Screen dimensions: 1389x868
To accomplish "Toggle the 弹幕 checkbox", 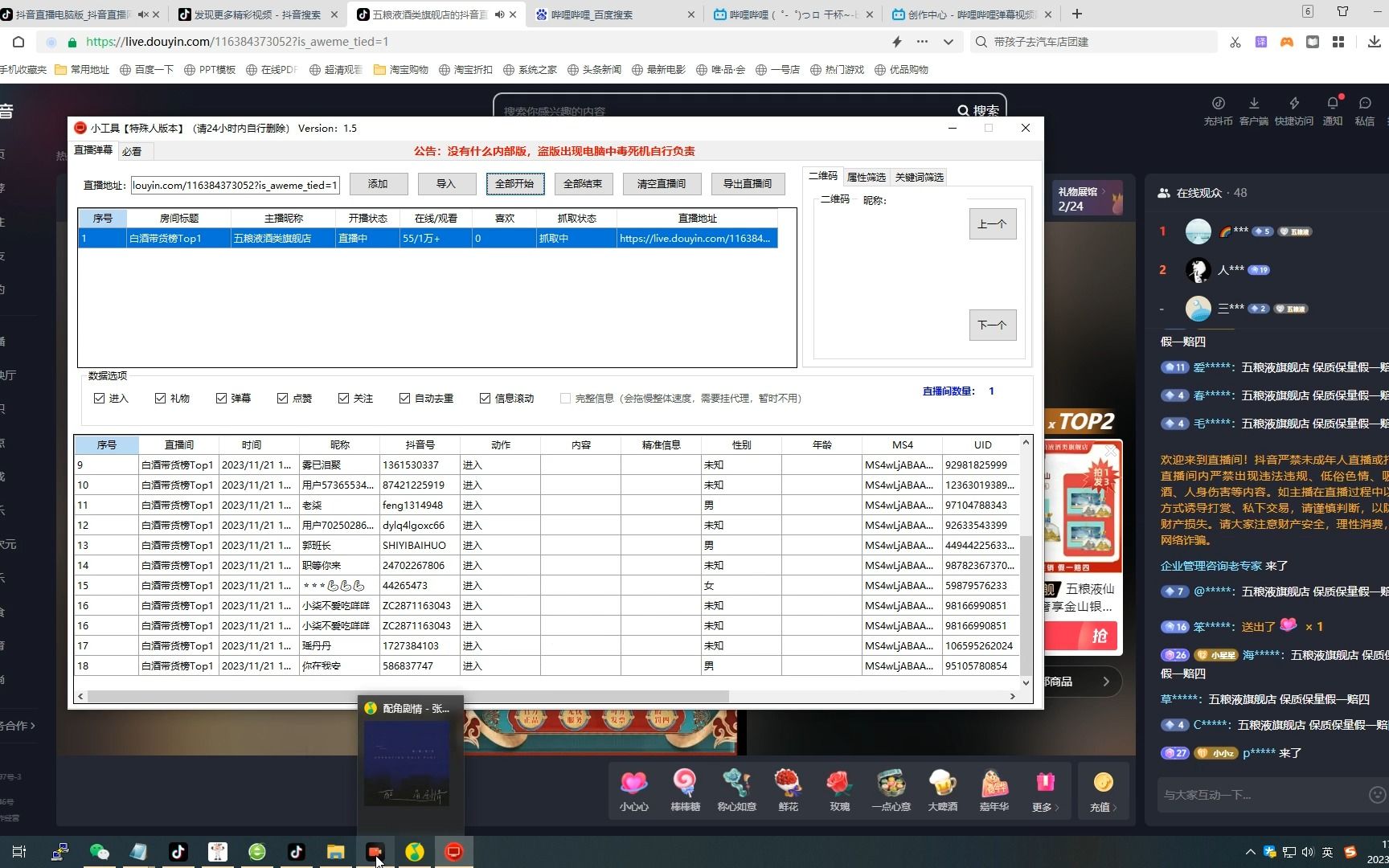I will [x=222, y=399].
